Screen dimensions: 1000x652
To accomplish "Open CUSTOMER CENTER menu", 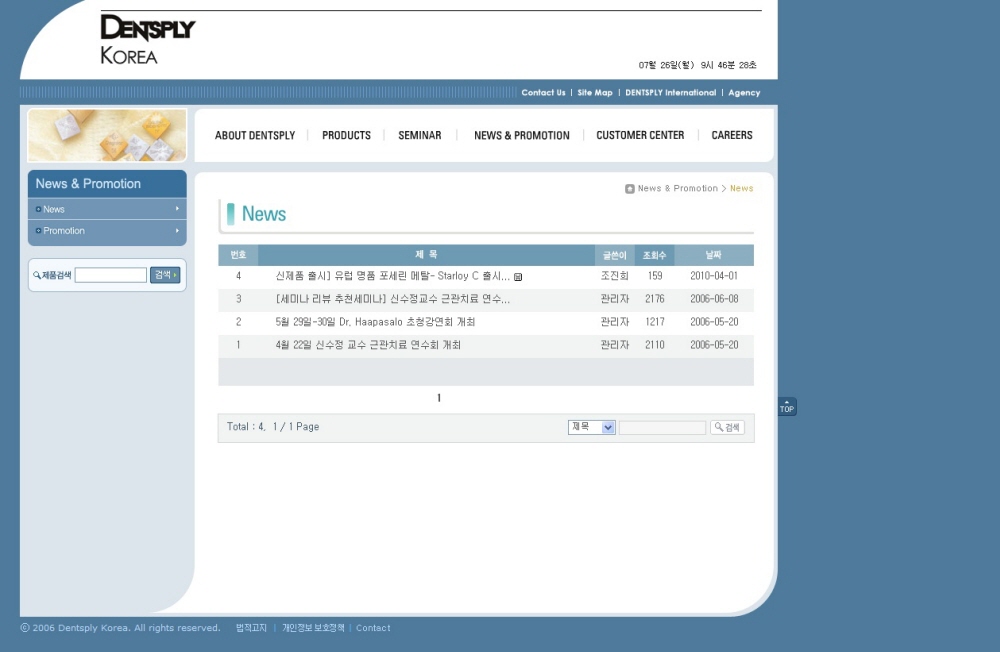I will coord(640,135).
